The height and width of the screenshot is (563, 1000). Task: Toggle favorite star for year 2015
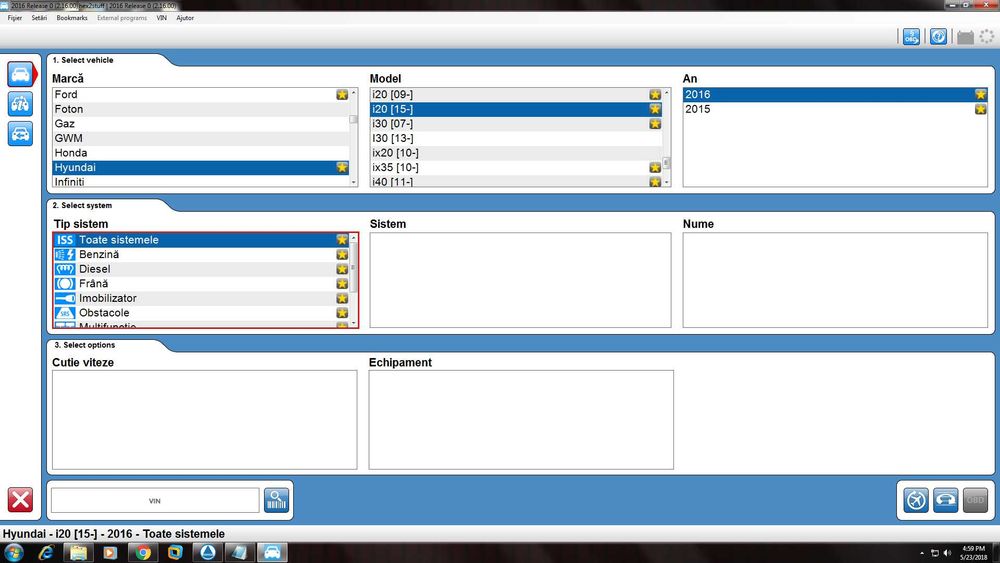point(980,109)
